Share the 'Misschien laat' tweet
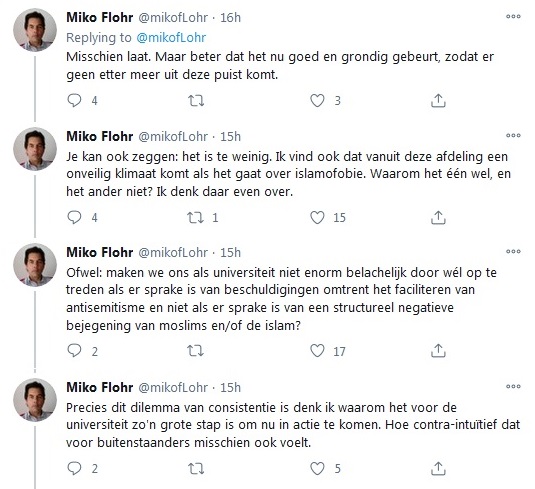The image size is (535, 489). (x=438, y=100)
